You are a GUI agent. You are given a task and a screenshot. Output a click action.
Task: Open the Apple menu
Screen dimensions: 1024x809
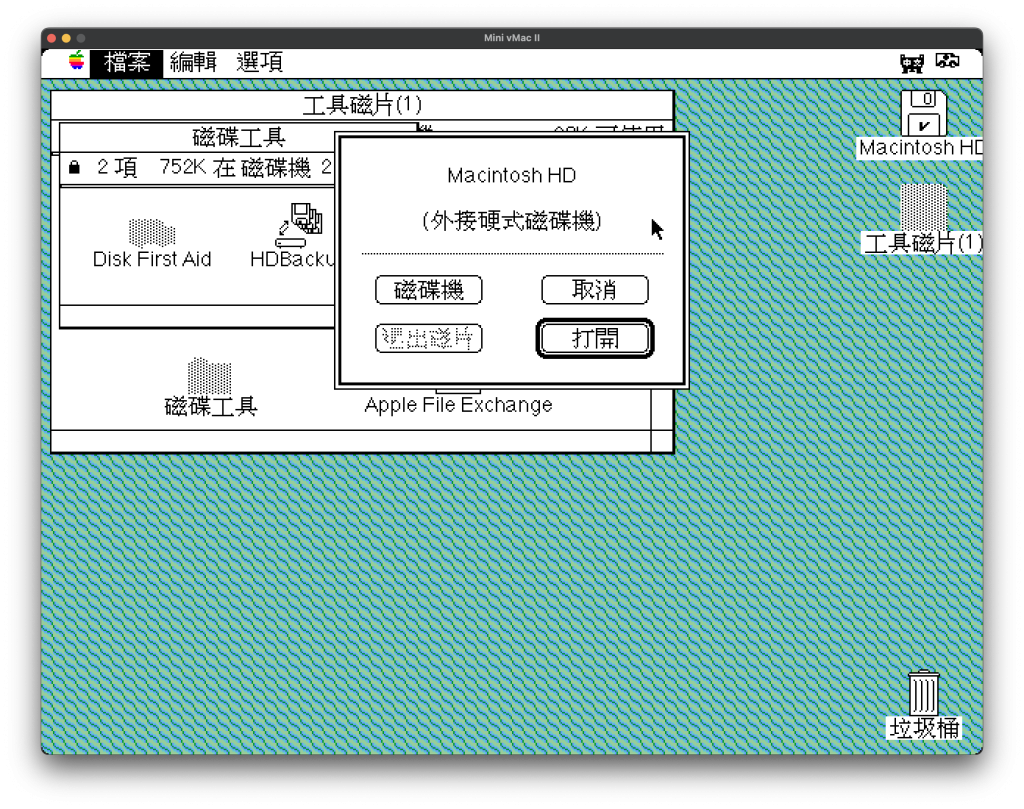pyautogui.click(x=77, y=62)
